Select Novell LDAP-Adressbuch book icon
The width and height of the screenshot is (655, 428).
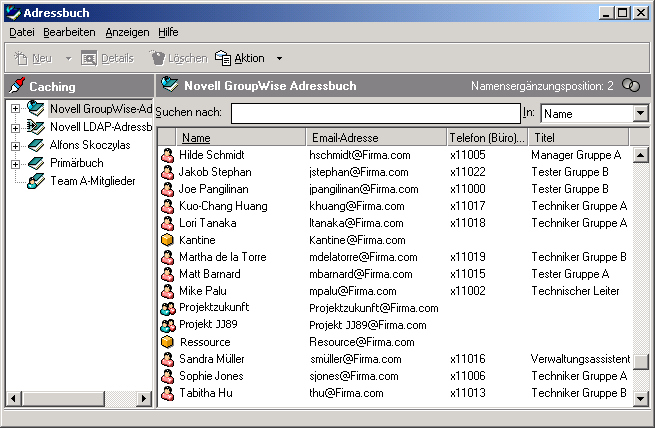click(36, 127)
